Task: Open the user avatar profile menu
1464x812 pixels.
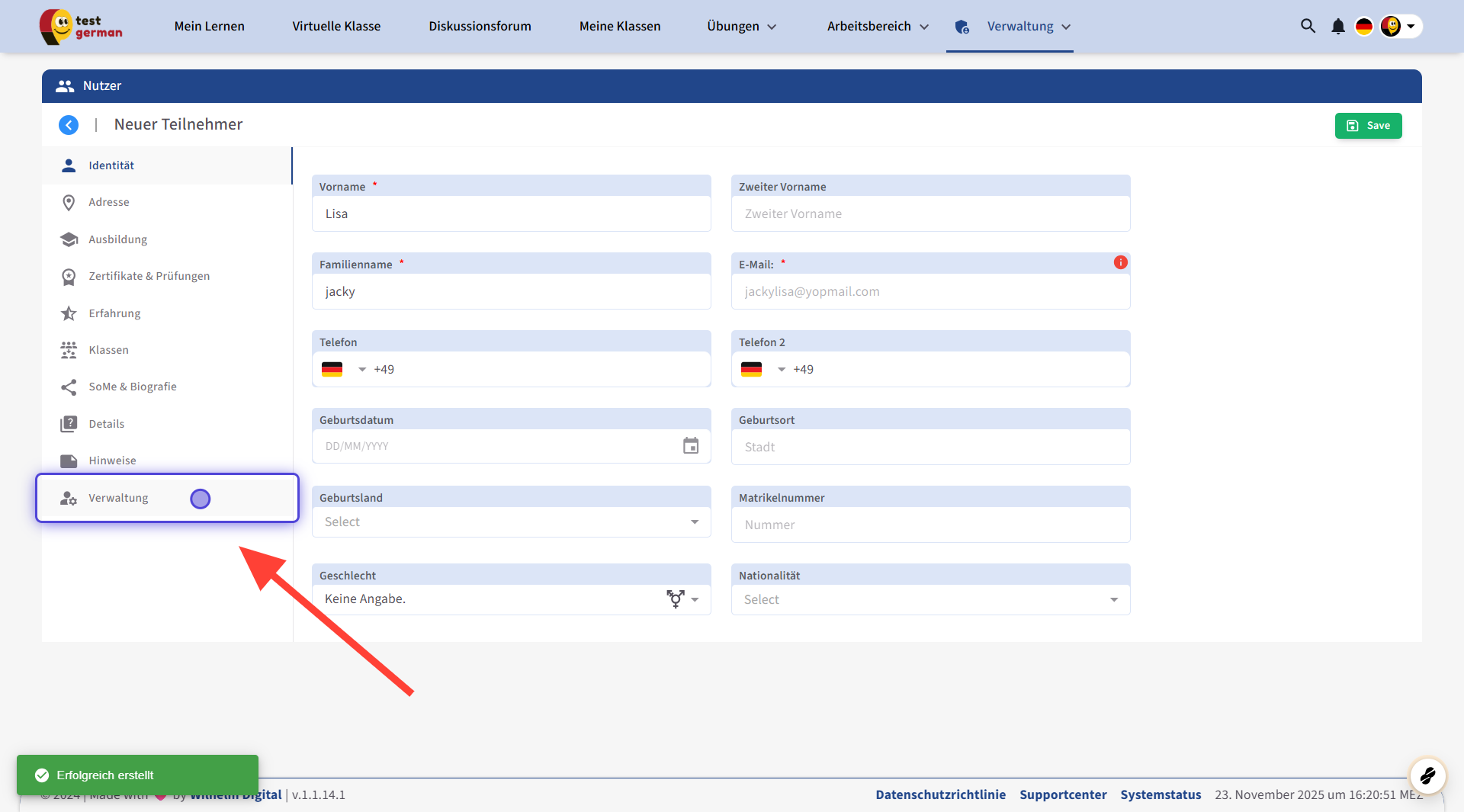Action: pos(1399,27)
